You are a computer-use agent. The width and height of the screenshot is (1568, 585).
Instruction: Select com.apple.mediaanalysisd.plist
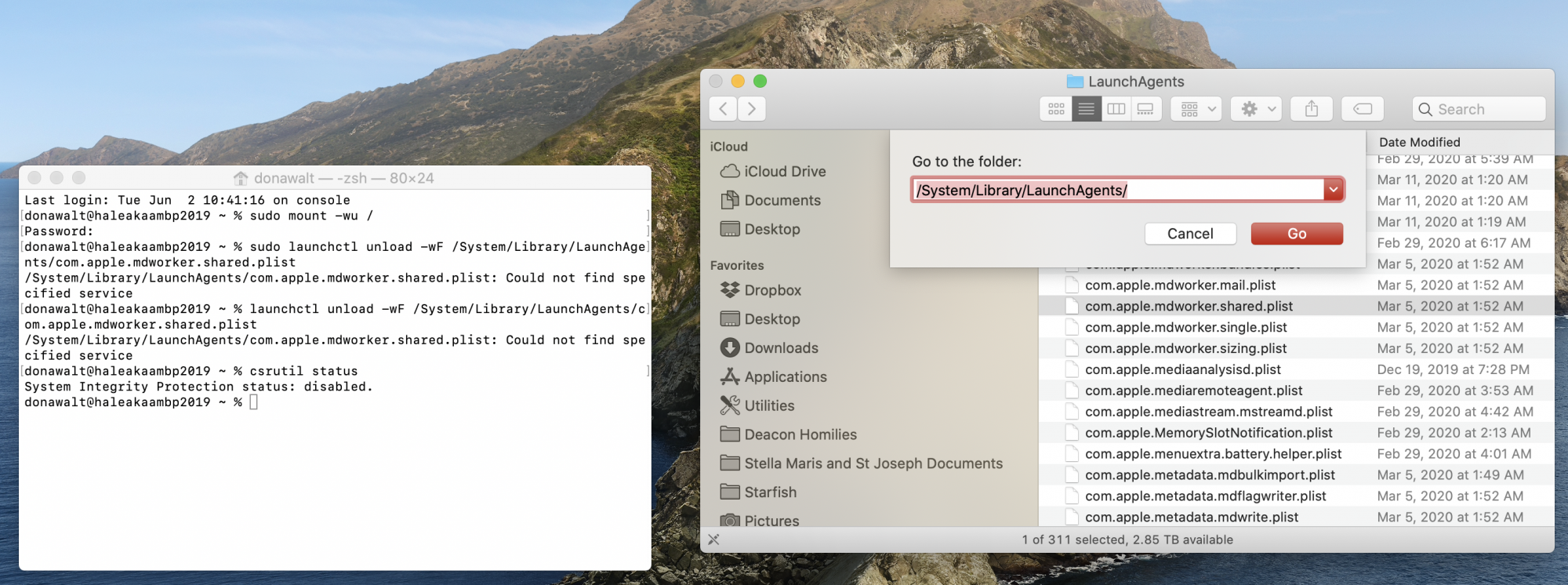[x=1182, y=369]
